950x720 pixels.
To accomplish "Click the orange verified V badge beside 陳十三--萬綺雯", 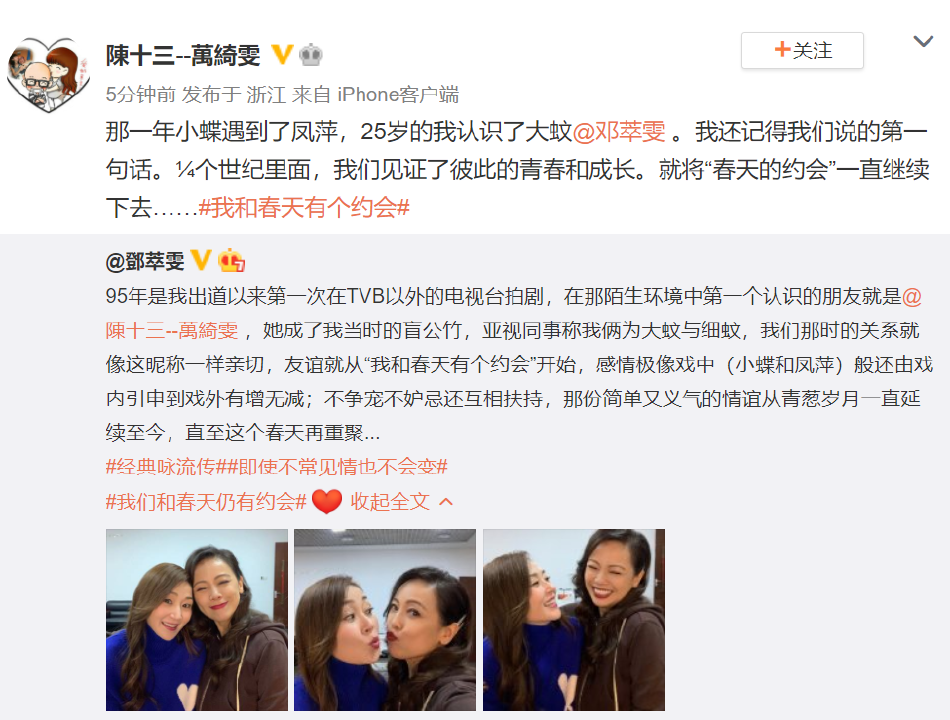I will 282,55.
